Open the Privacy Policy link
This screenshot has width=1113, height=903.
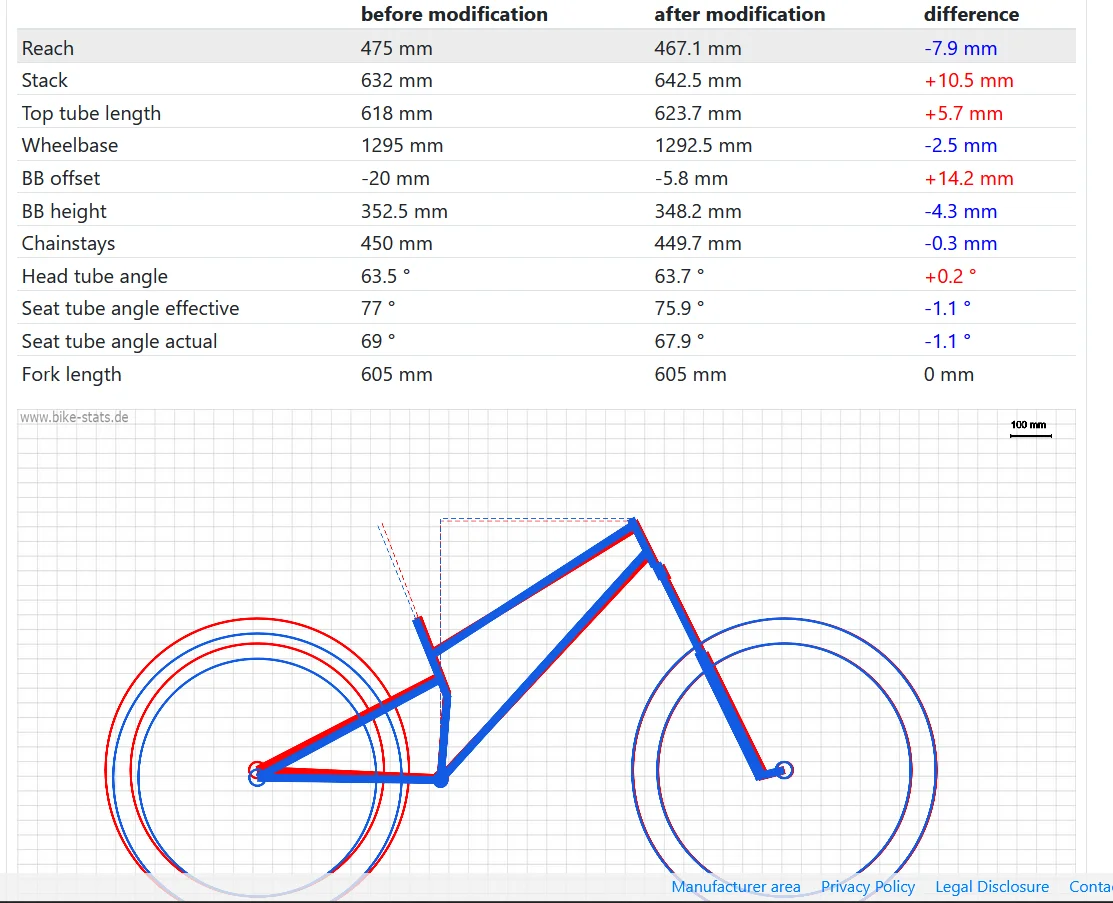click(867, 887)
